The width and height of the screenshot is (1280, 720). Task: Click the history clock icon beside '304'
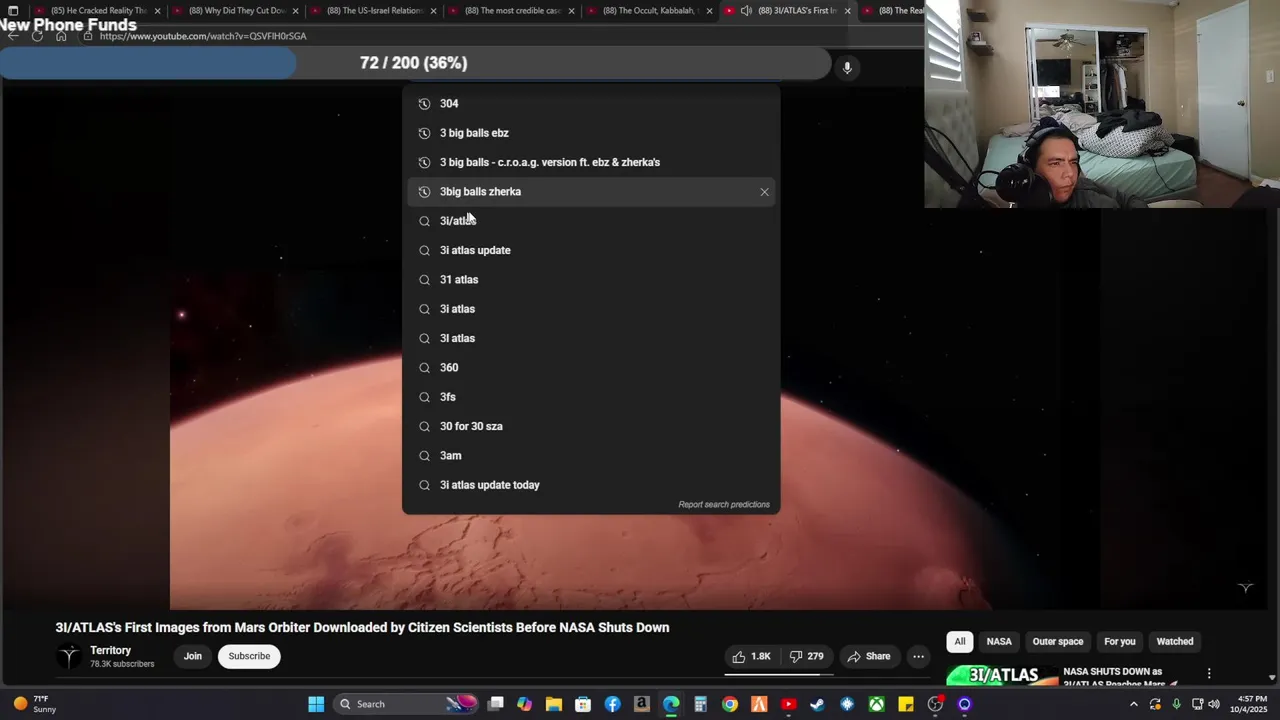click(424, 104)
